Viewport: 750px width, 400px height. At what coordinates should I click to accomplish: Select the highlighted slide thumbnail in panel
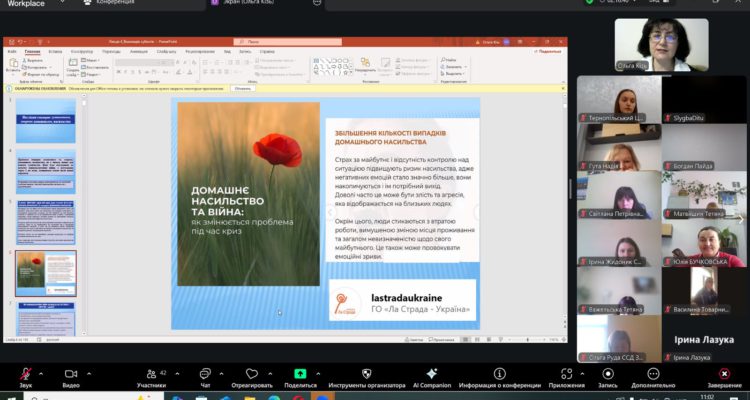[45, 272]
